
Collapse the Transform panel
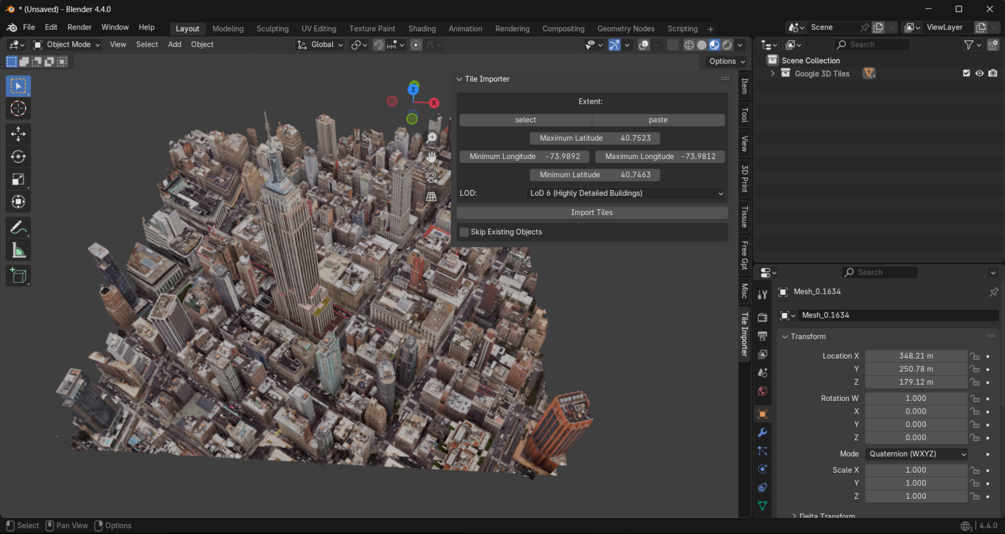click(x=785, y=337)
